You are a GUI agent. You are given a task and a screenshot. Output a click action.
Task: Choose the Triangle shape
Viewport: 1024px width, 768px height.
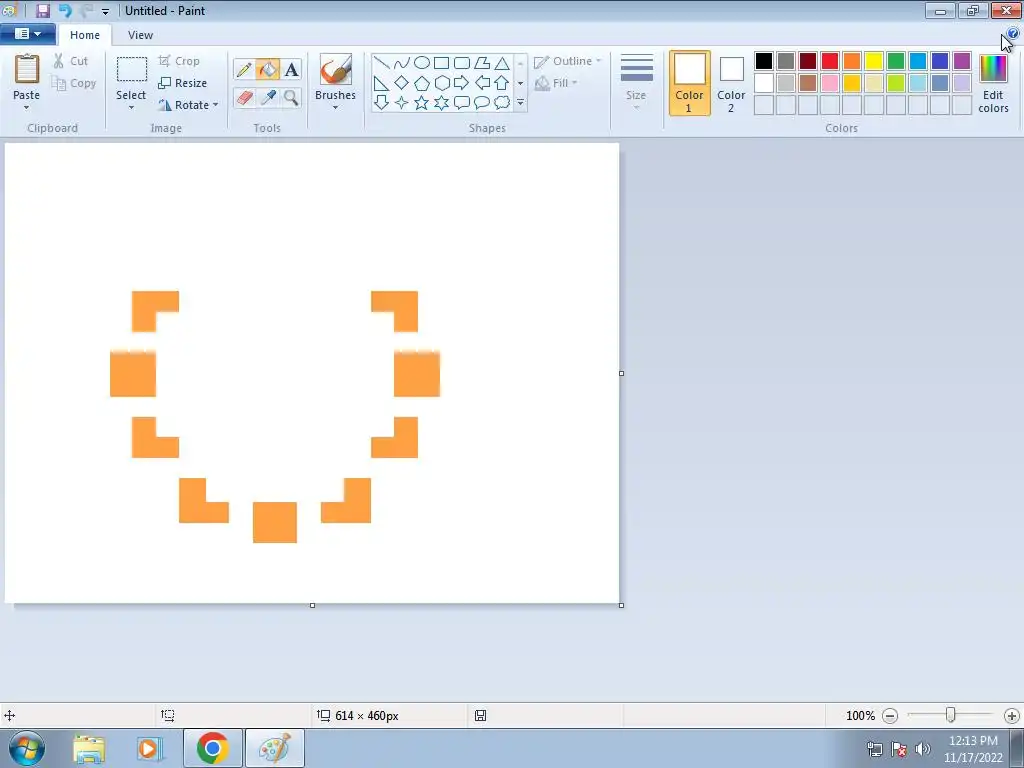coord(502,63)
